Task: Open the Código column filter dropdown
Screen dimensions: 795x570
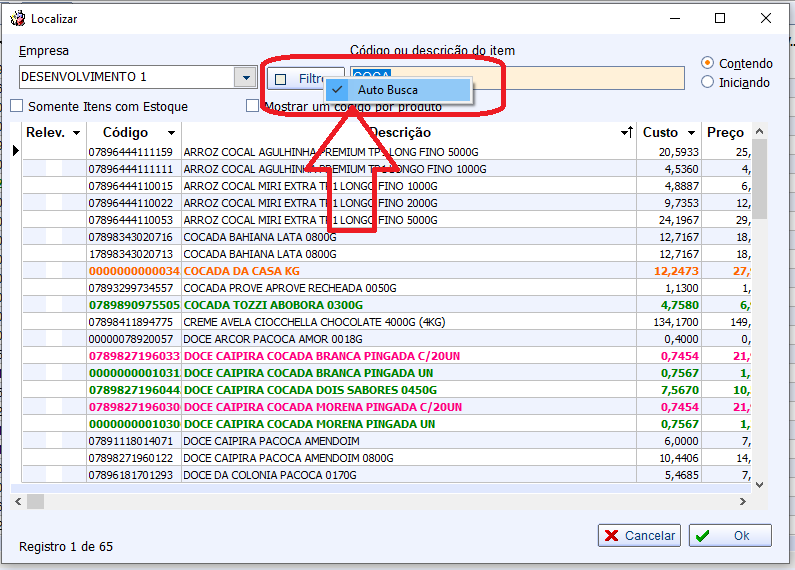Action: (x=171, y=133)
